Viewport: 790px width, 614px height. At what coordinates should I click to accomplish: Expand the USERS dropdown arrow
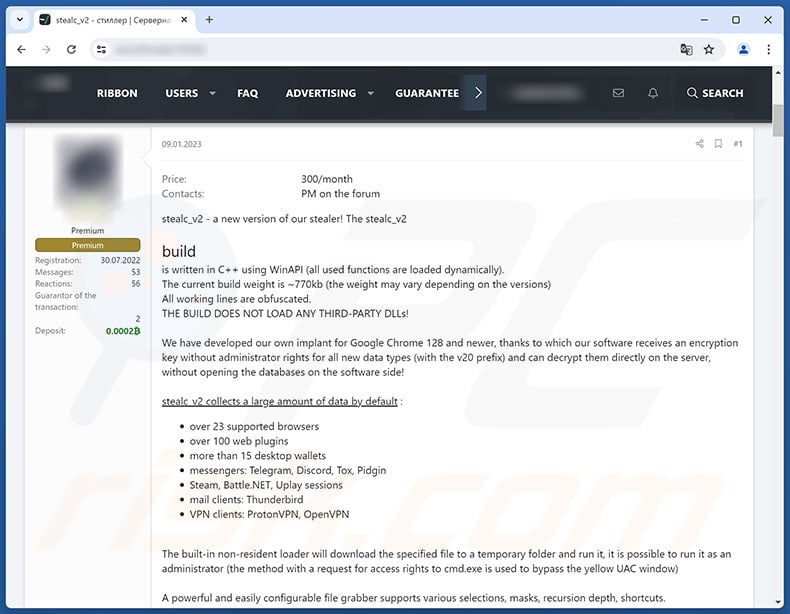[213, 93]
